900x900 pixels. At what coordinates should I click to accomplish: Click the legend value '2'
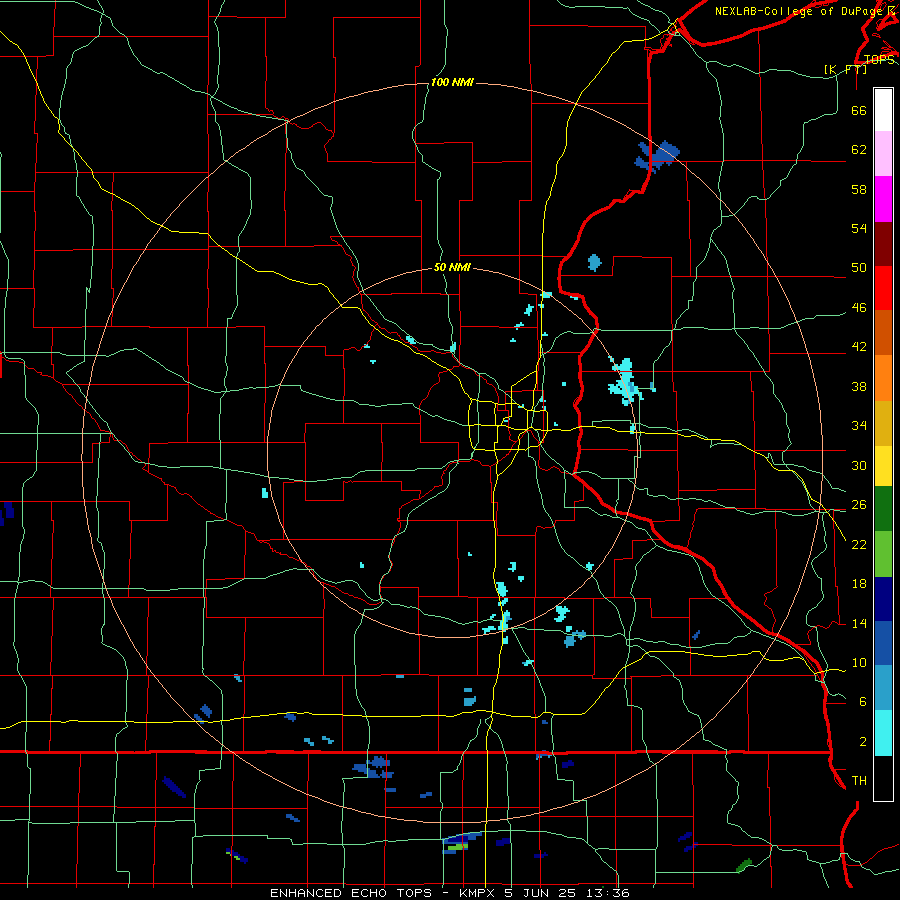point(863,742)
